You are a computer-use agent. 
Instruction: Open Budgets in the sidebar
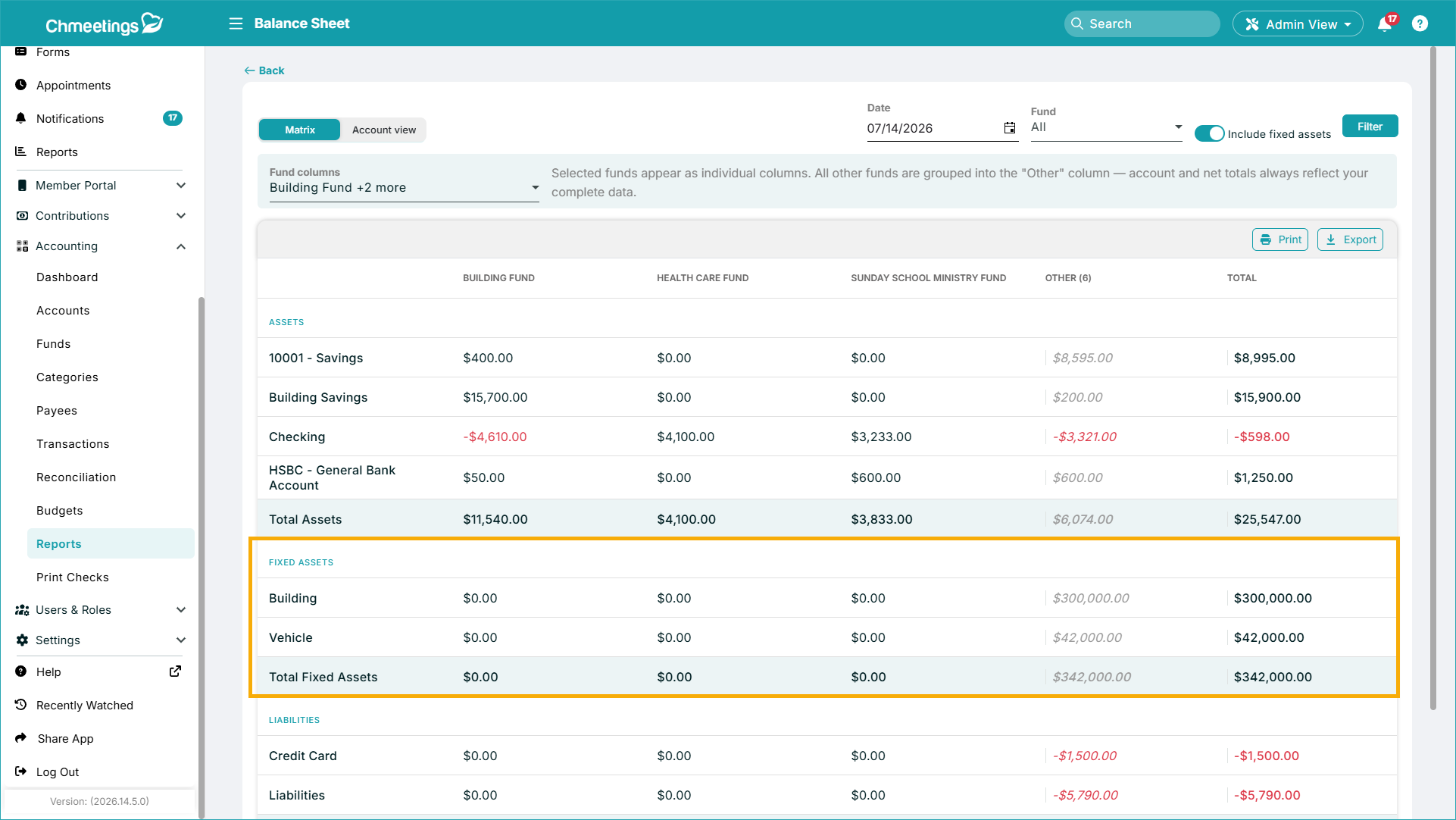(x=60, y=511)
